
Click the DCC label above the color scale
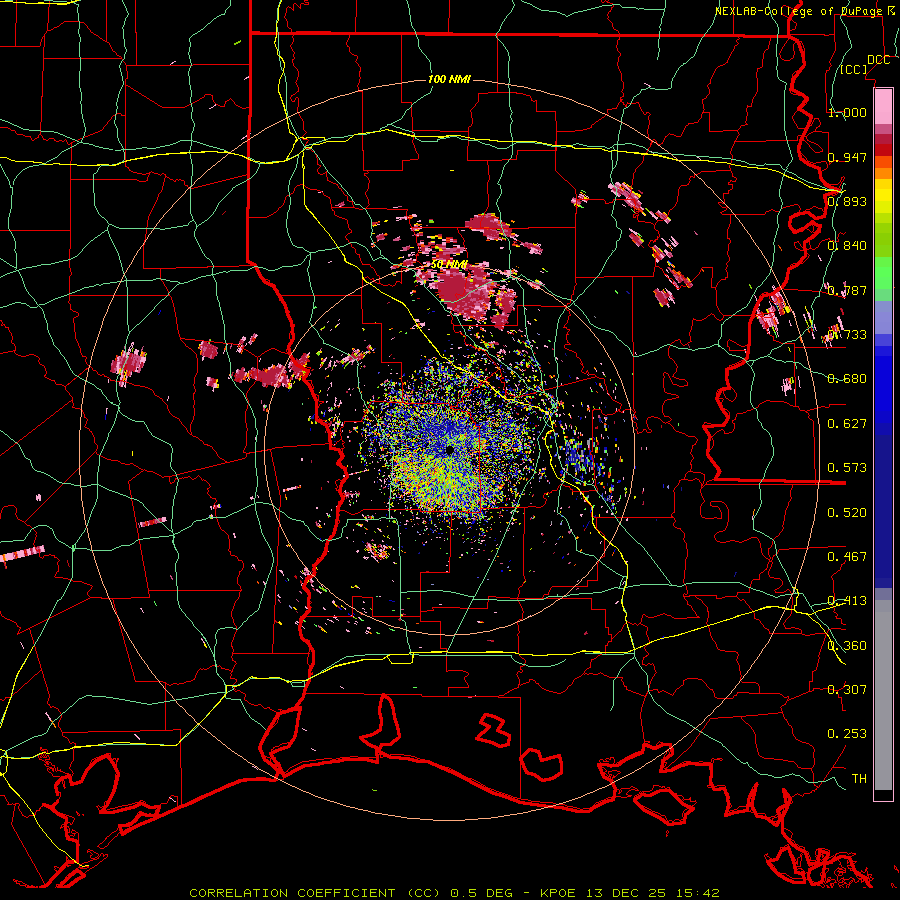click(878, 60)
